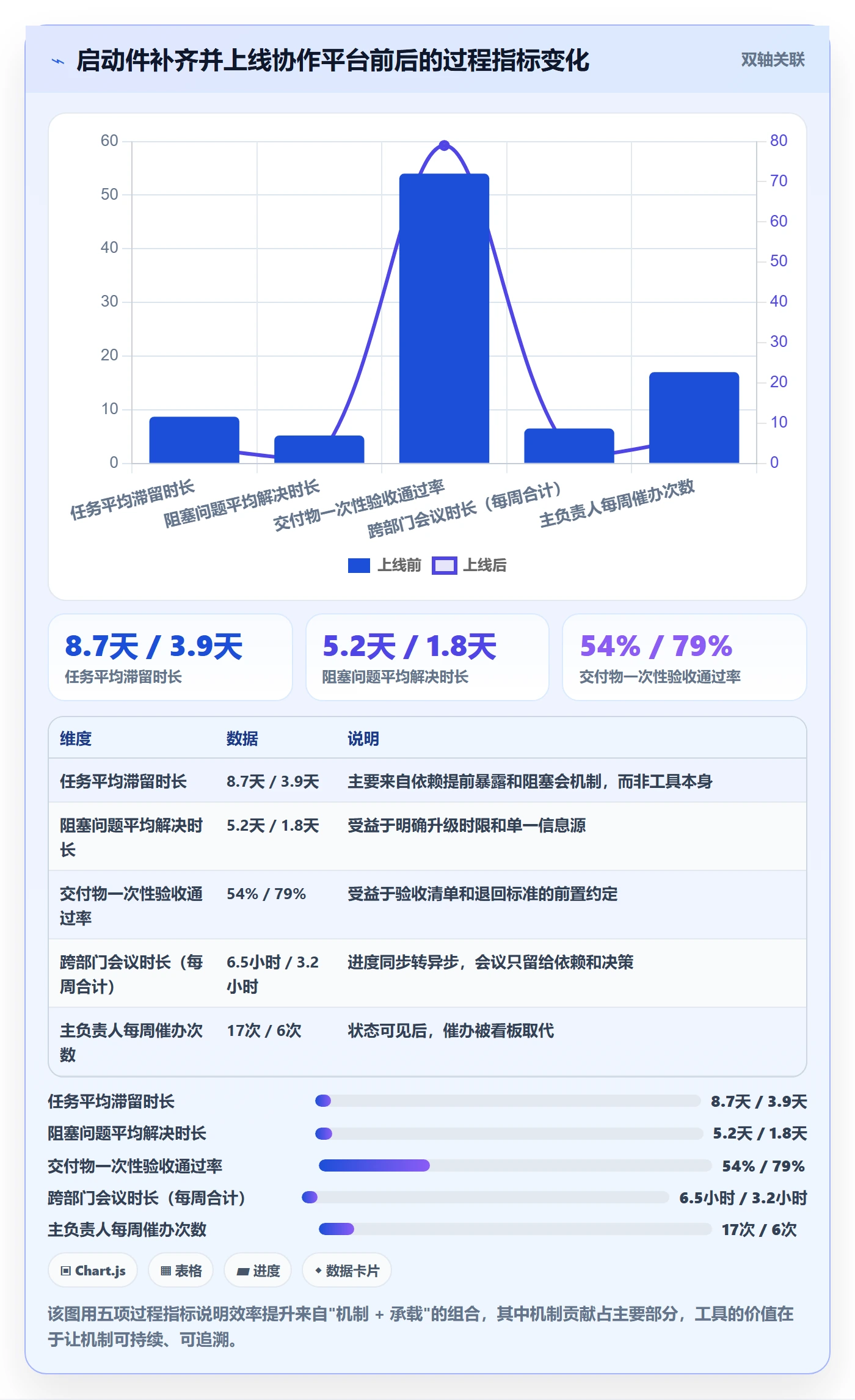Click the Chart.js tag chip
The width and height of the screenshot is (855, 1400).
coord(93,1271)
